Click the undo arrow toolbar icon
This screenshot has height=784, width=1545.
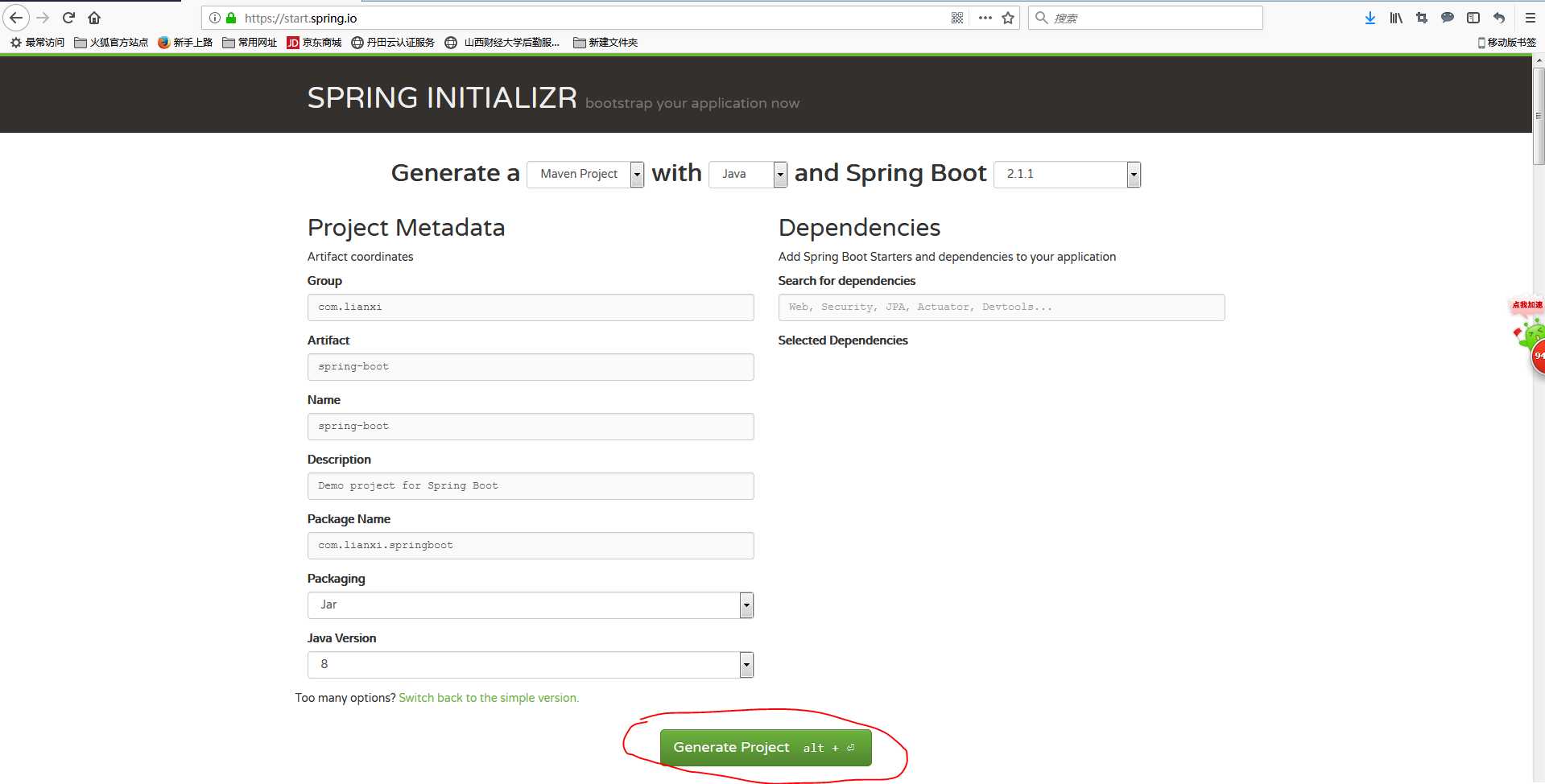[1499, 18]
